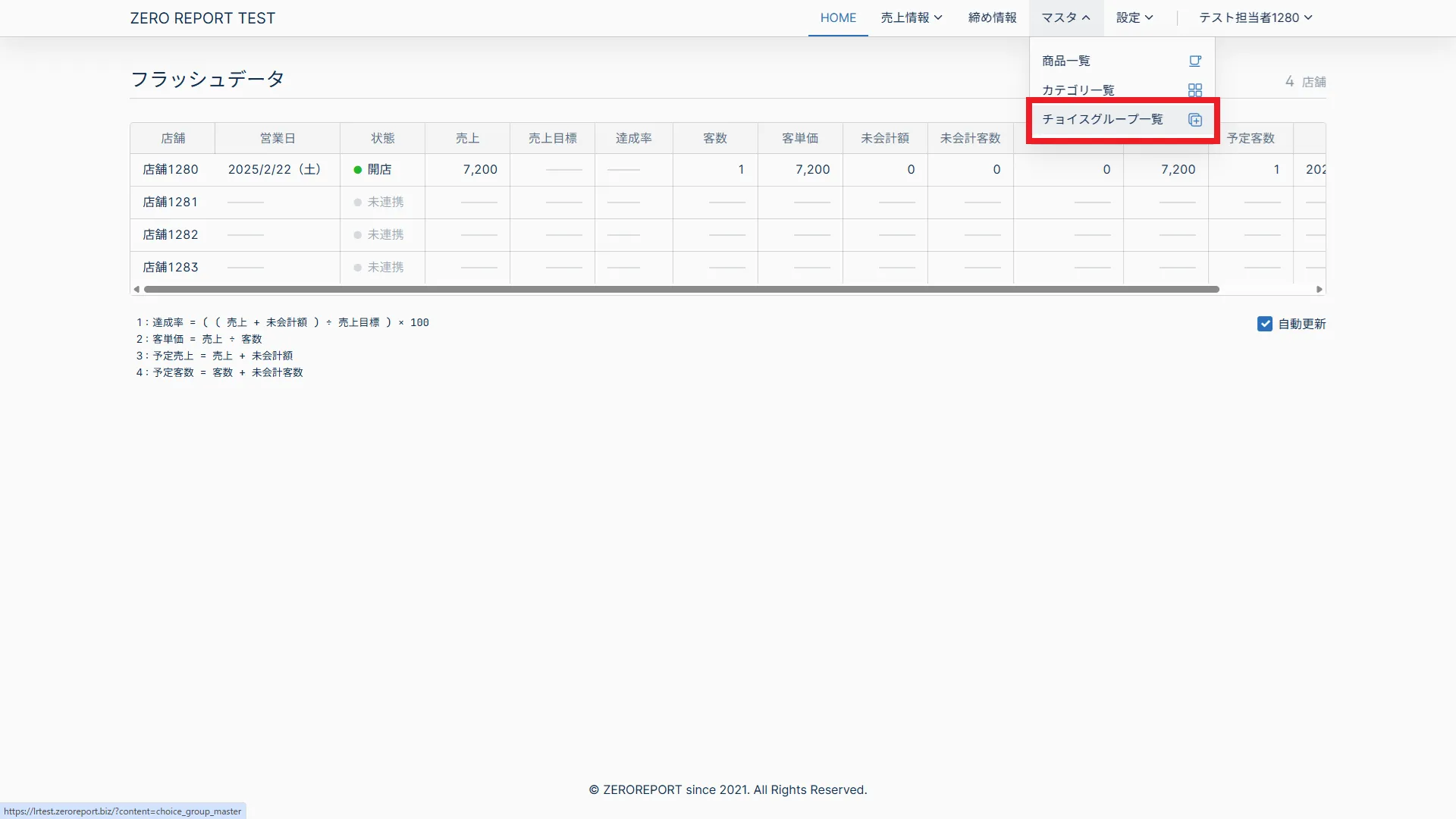Open the 締め情報 menu item
Image resolution: width=1456 pixels, height=819 pixels.
point(992,17)
